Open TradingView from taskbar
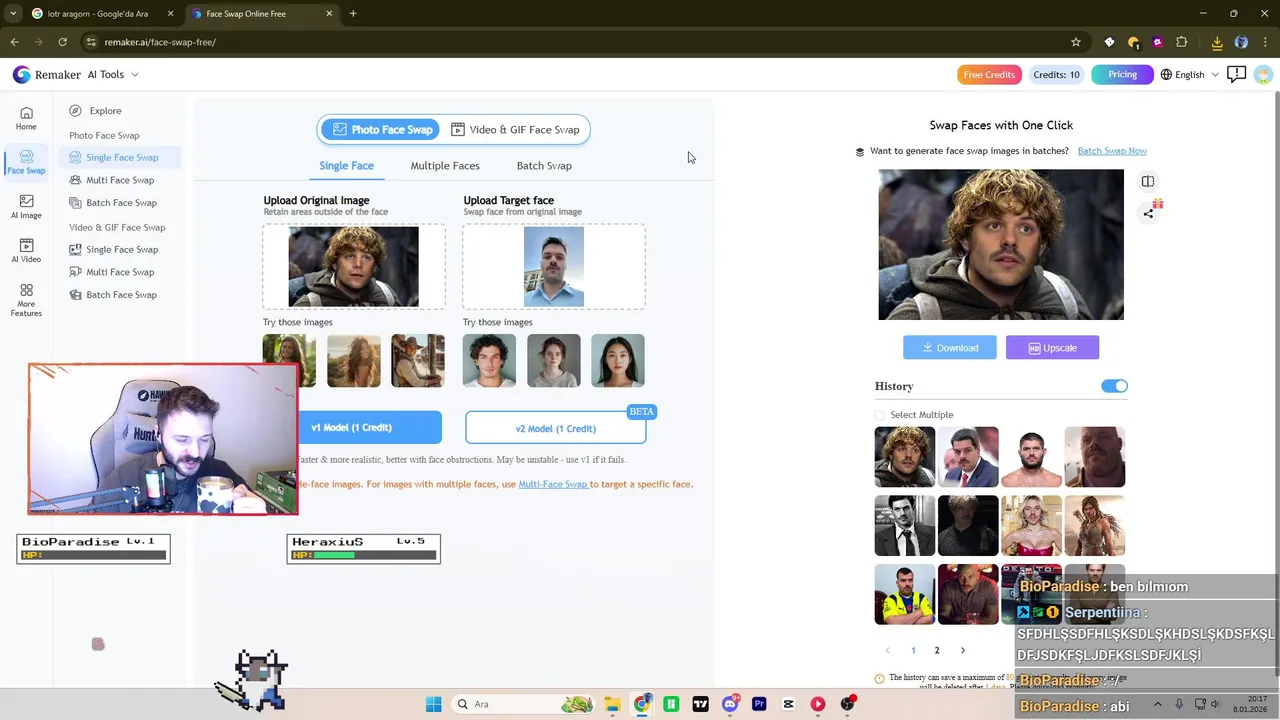1280x720 pixels. click(700, 704)
